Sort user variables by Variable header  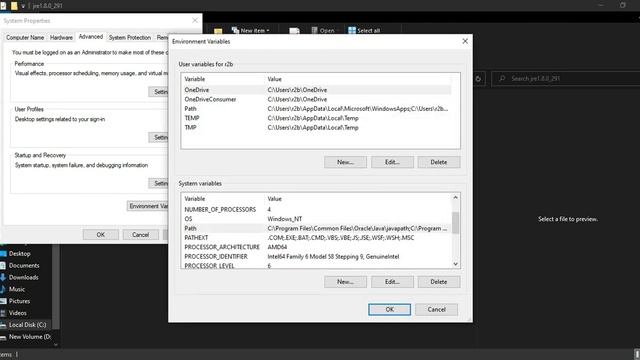click(224, 79)
